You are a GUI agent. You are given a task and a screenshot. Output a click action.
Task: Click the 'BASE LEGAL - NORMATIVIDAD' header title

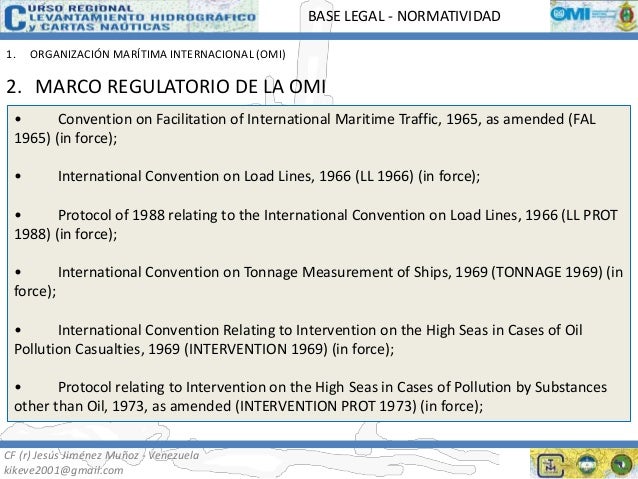(x=404, y=16)
